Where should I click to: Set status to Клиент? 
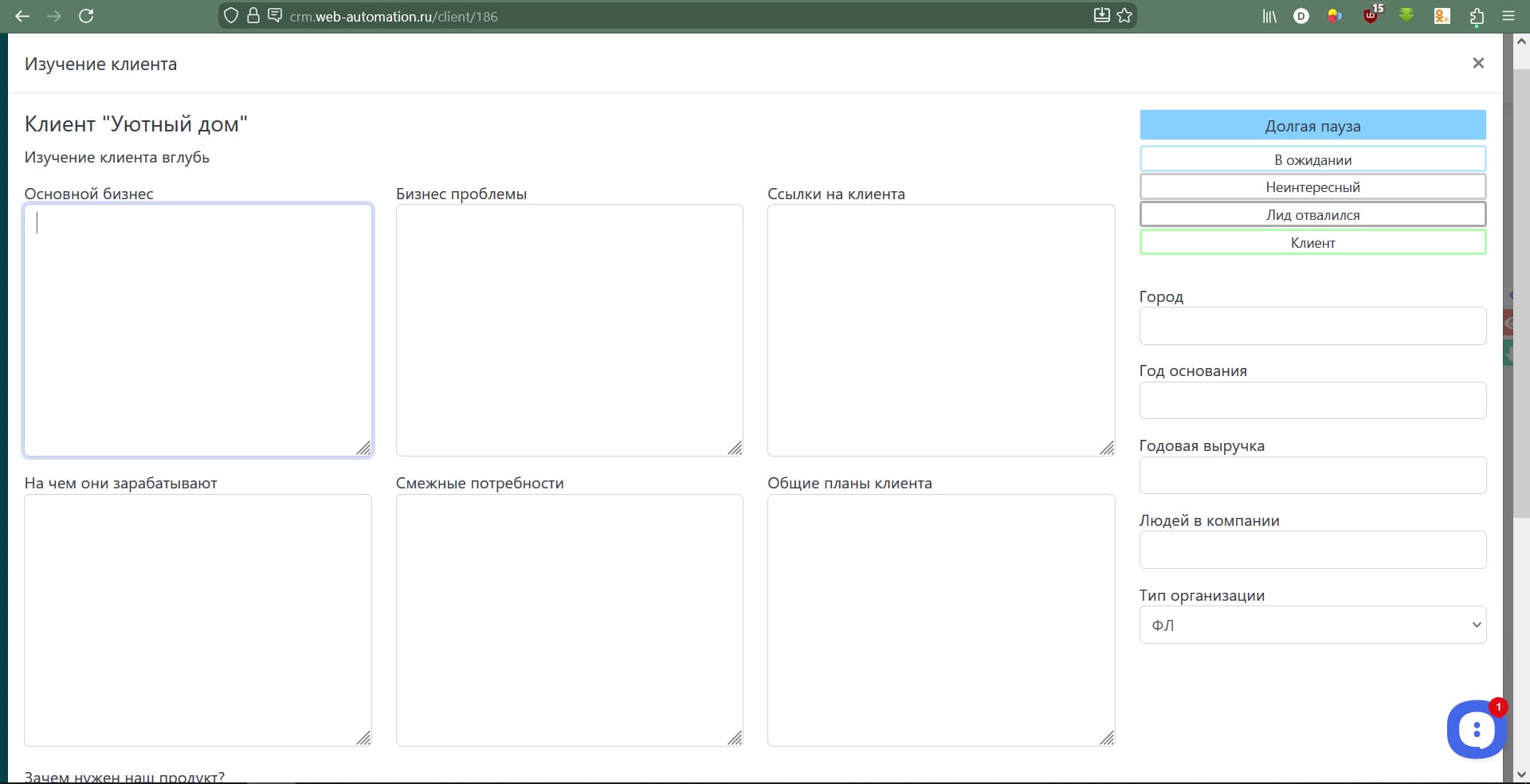click(1312, 243)
